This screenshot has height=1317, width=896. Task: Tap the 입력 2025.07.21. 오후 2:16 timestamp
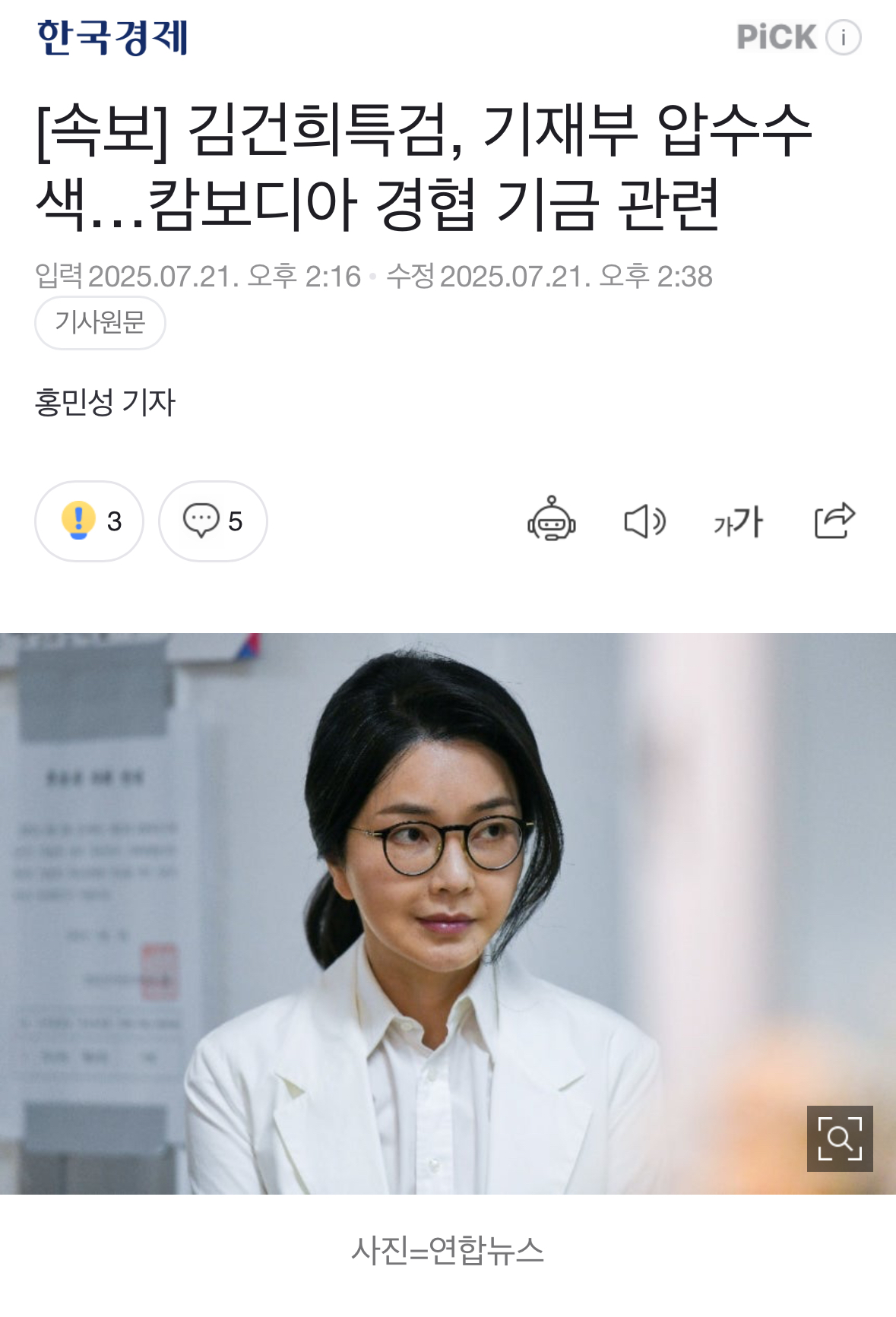(x=198, y=276)
